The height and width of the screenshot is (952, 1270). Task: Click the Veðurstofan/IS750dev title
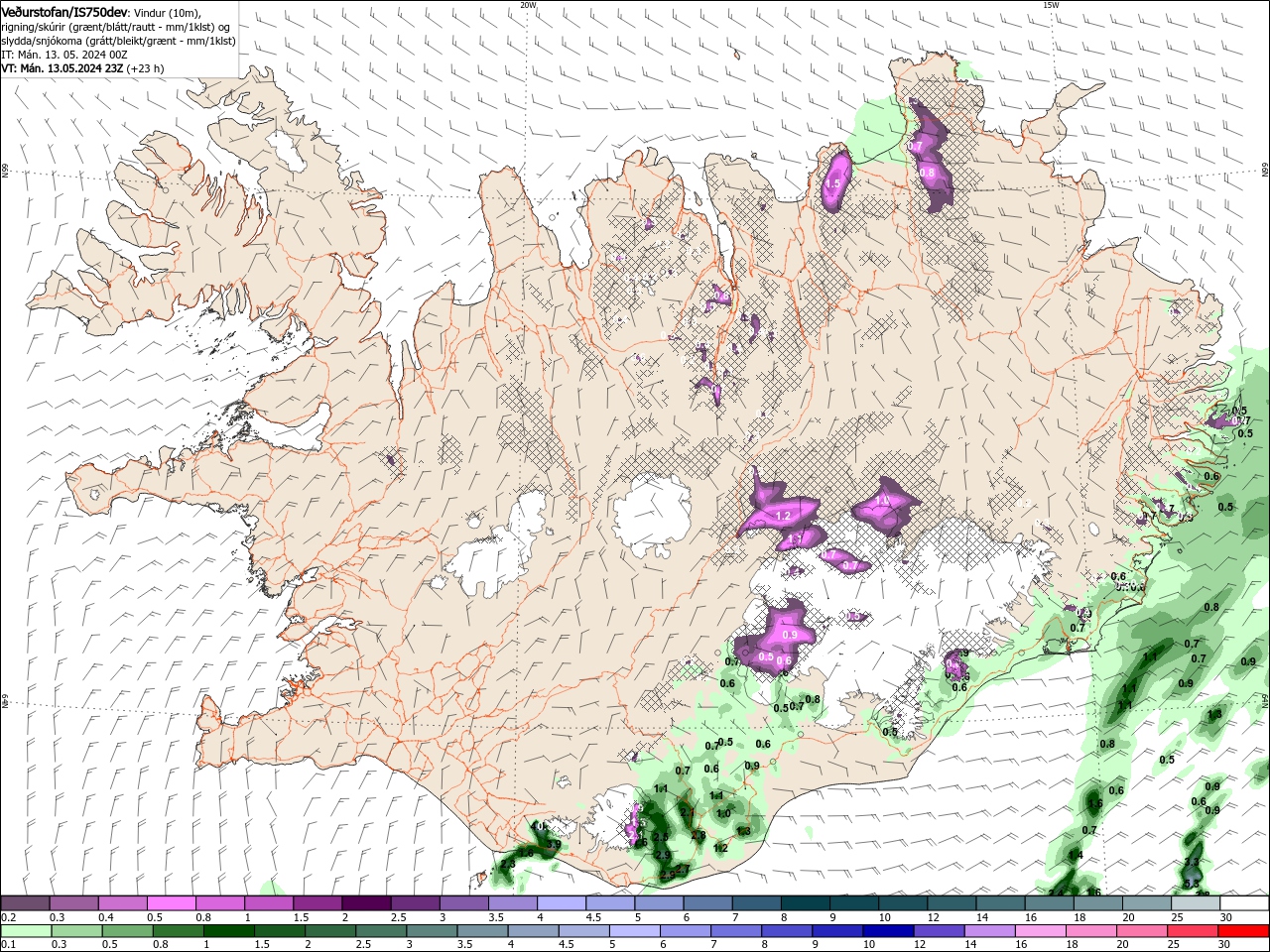(x=64, y=12)
